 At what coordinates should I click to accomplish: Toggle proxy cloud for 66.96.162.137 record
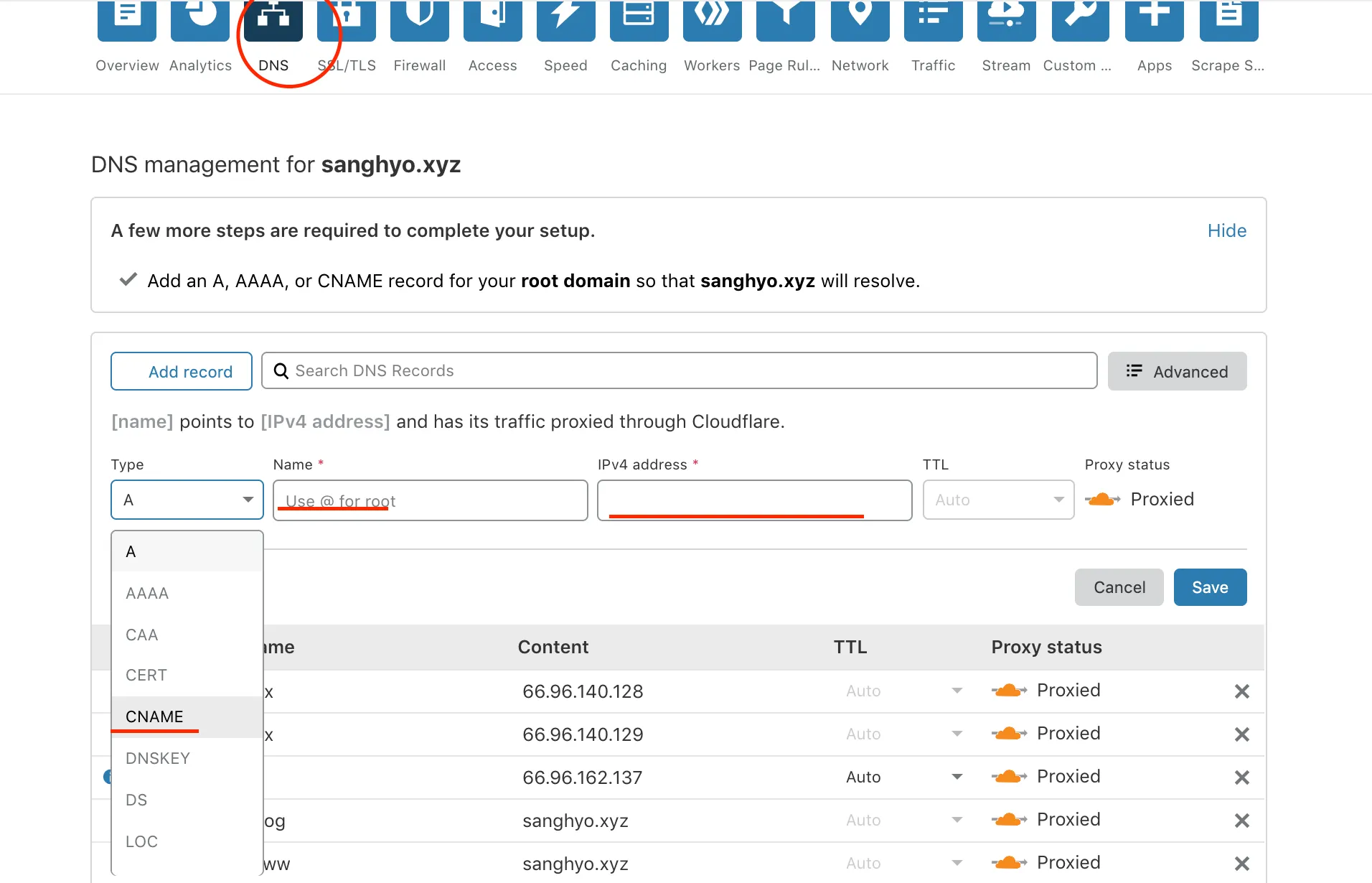(x=1010, y=777)
